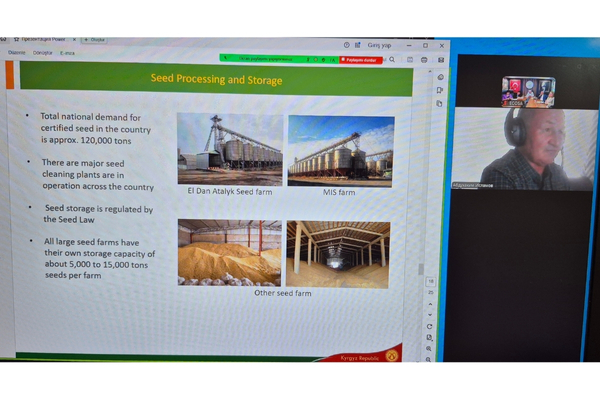Click the print icon in toolbar
Image resolution: width=600 pixels, height=400 pixels.
point(424,60)
